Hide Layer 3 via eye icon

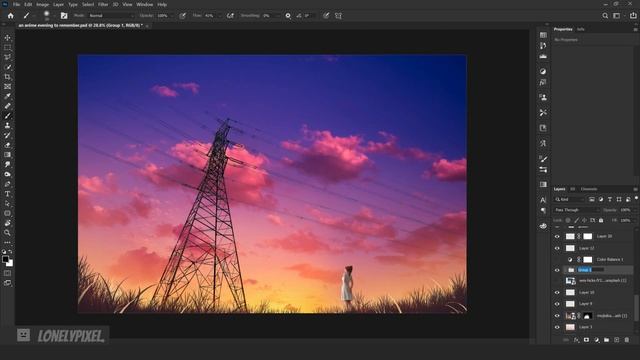coord(557,327)
